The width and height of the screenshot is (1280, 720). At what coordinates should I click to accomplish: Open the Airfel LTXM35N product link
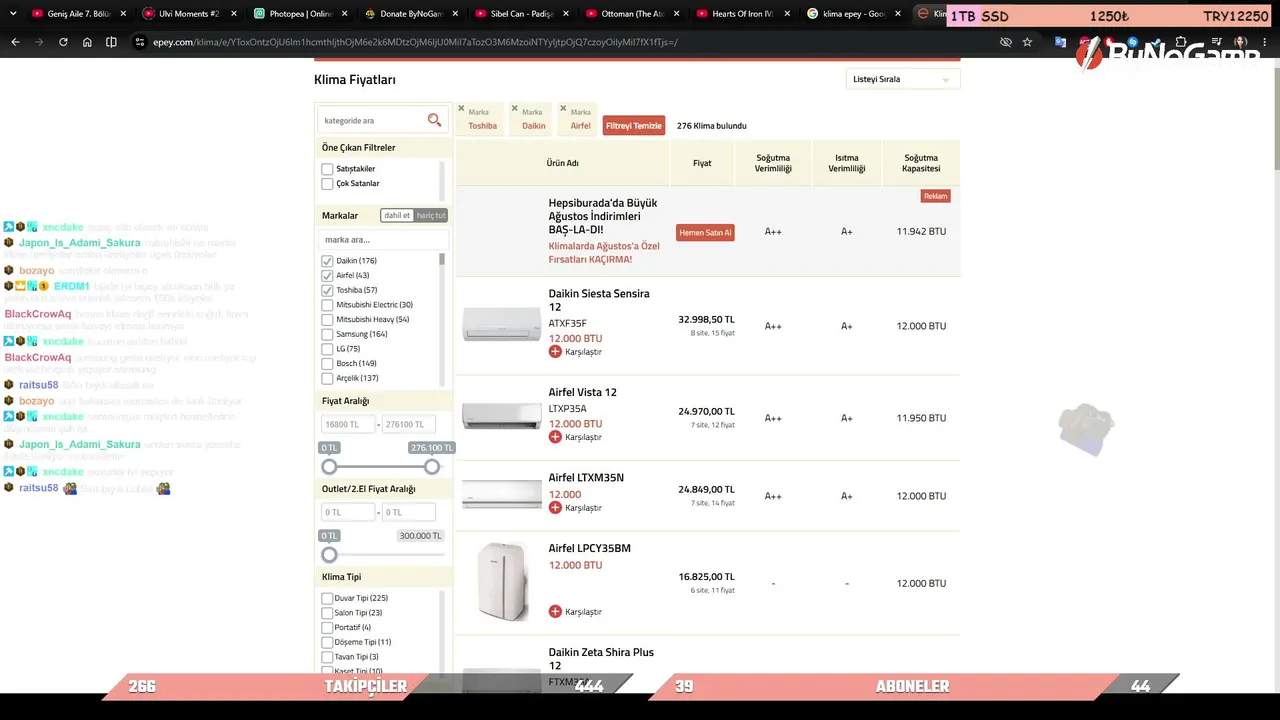586,478
